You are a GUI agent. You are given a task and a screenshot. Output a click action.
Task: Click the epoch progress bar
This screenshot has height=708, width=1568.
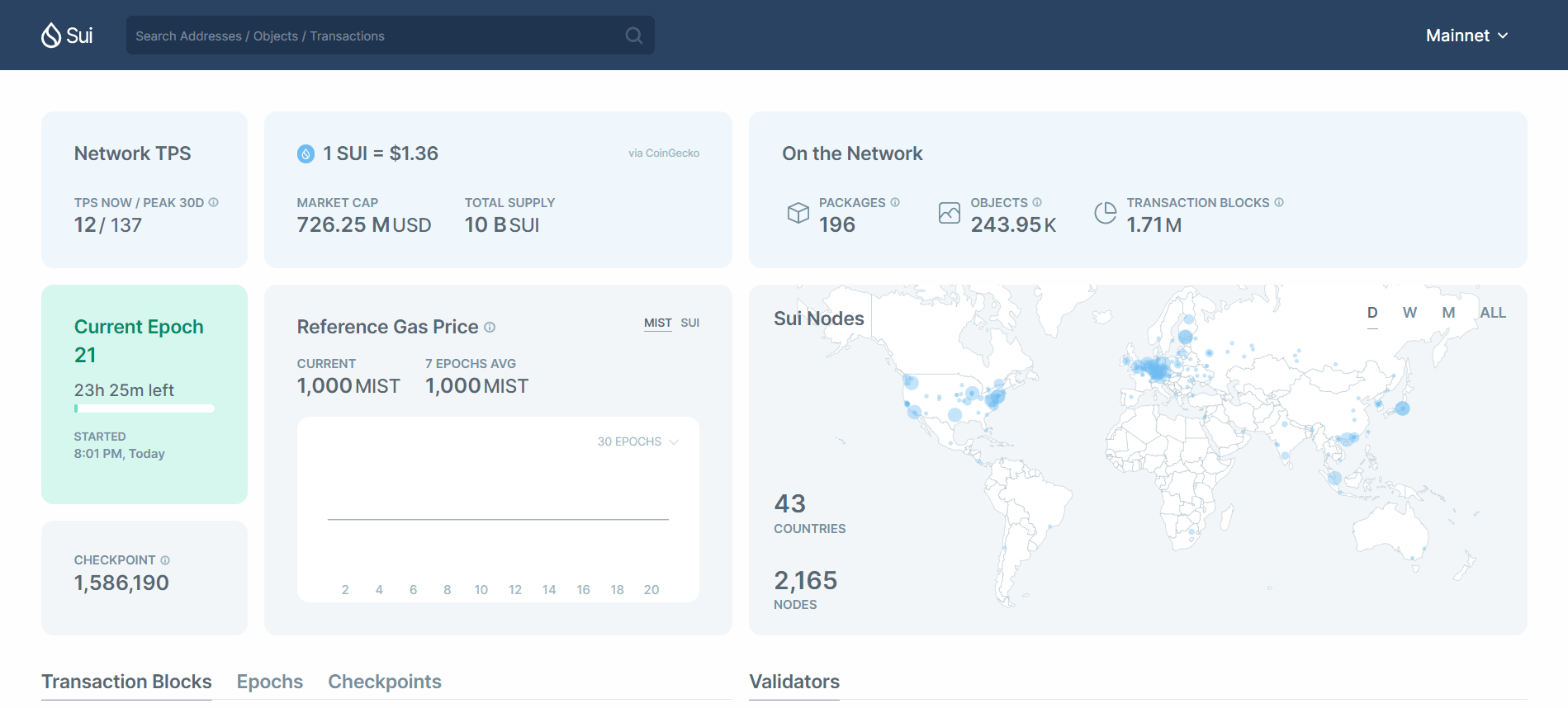tap(144, 408)
